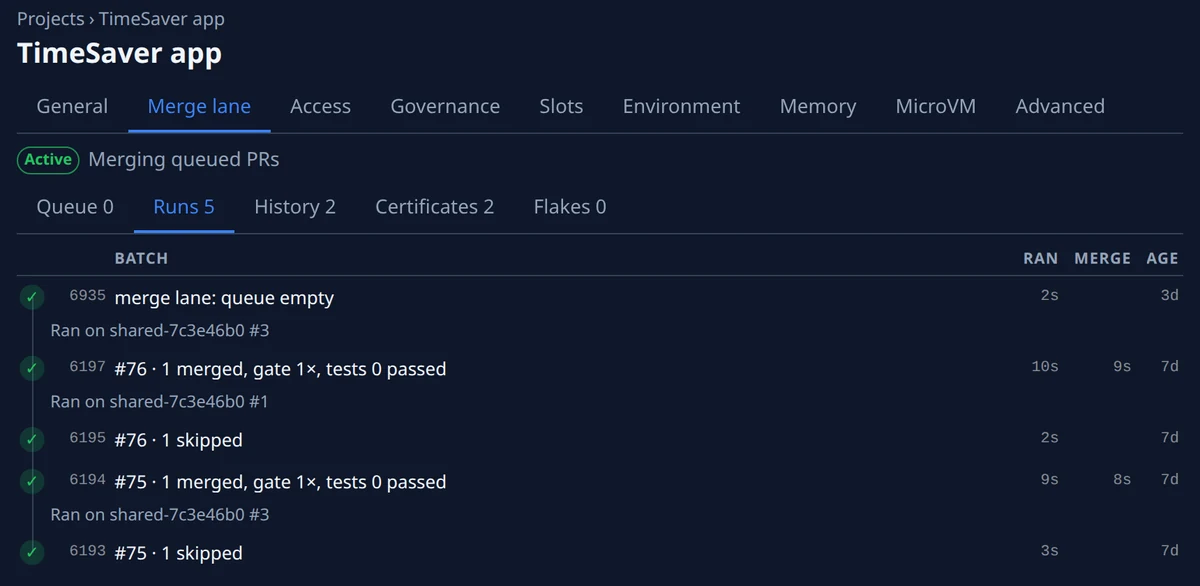
Task: Open run 'merge lane: queue empty'
Action: pyautogui.click(x=224, y=298)
